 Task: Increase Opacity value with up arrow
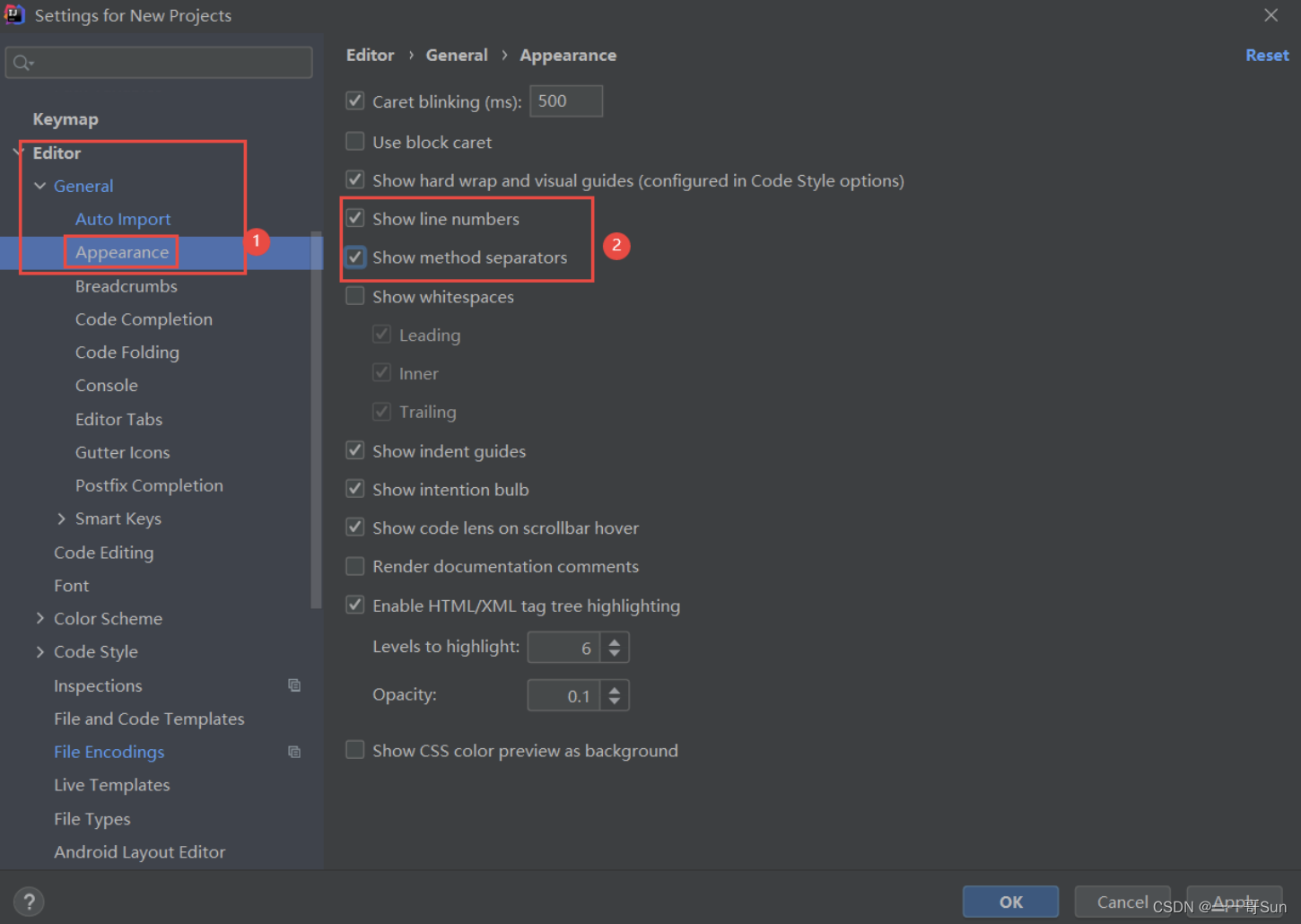[615, 689]
